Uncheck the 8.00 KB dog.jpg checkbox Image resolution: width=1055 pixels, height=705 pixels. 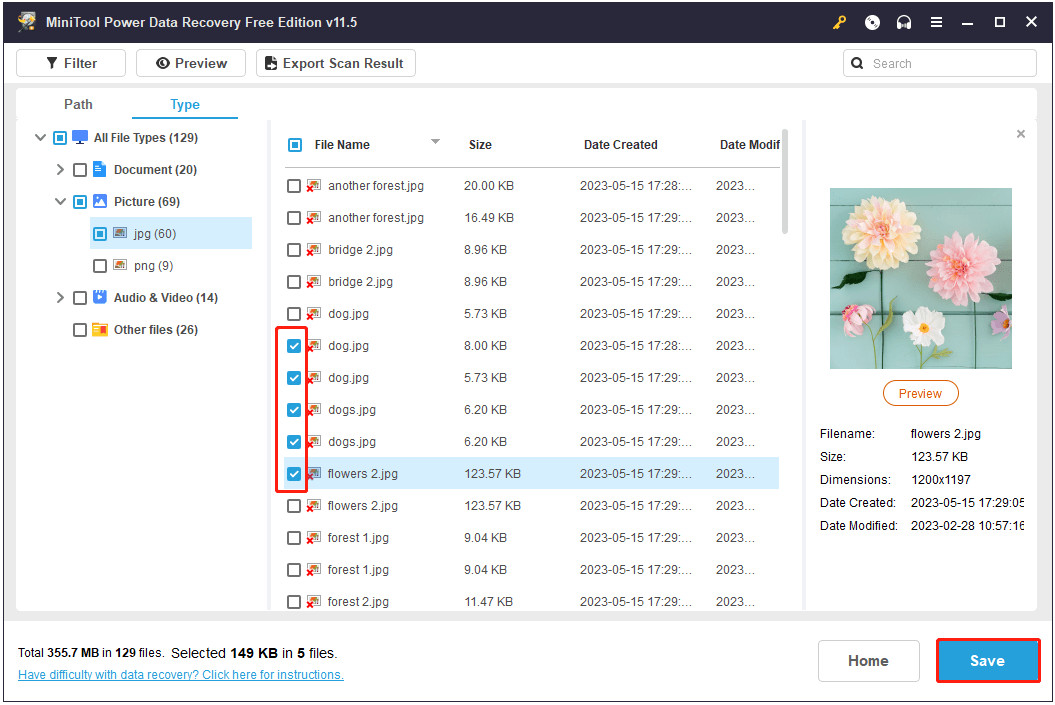click(x=294, y=346)
